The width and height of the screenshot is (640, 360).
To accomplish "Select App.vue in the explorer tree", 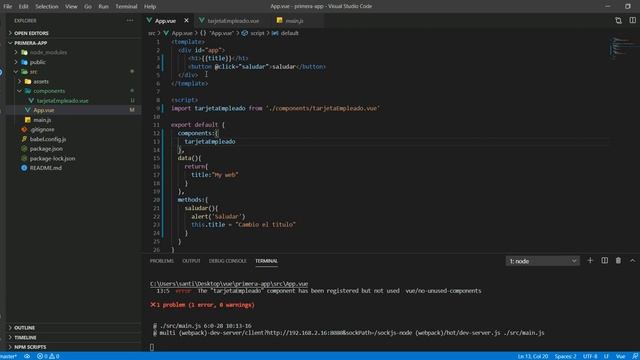I will (x=44, y=110).
